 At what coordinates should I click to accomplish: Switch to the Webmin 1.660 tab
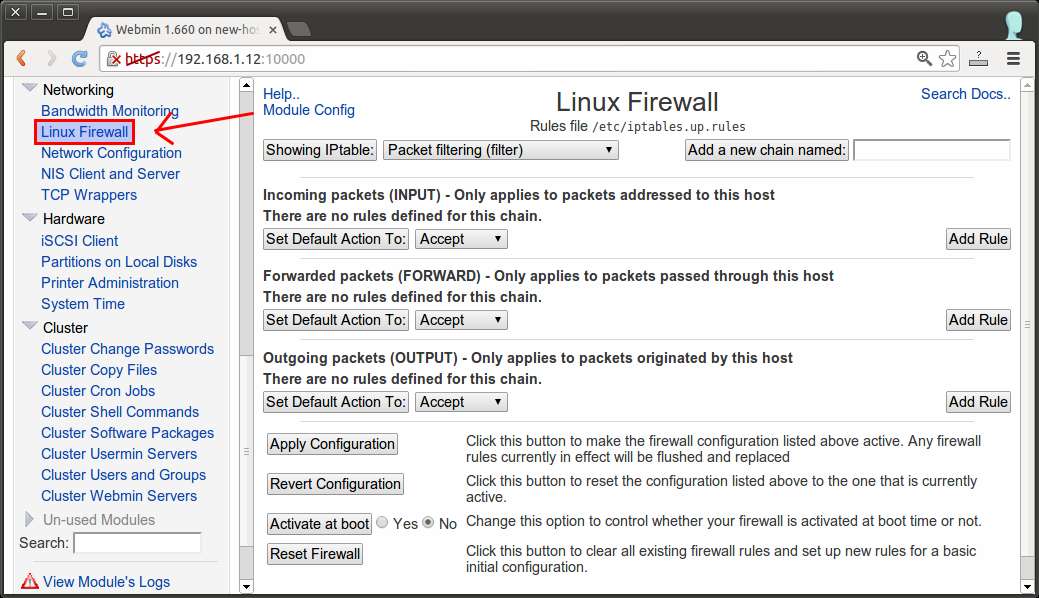(186, 30)
